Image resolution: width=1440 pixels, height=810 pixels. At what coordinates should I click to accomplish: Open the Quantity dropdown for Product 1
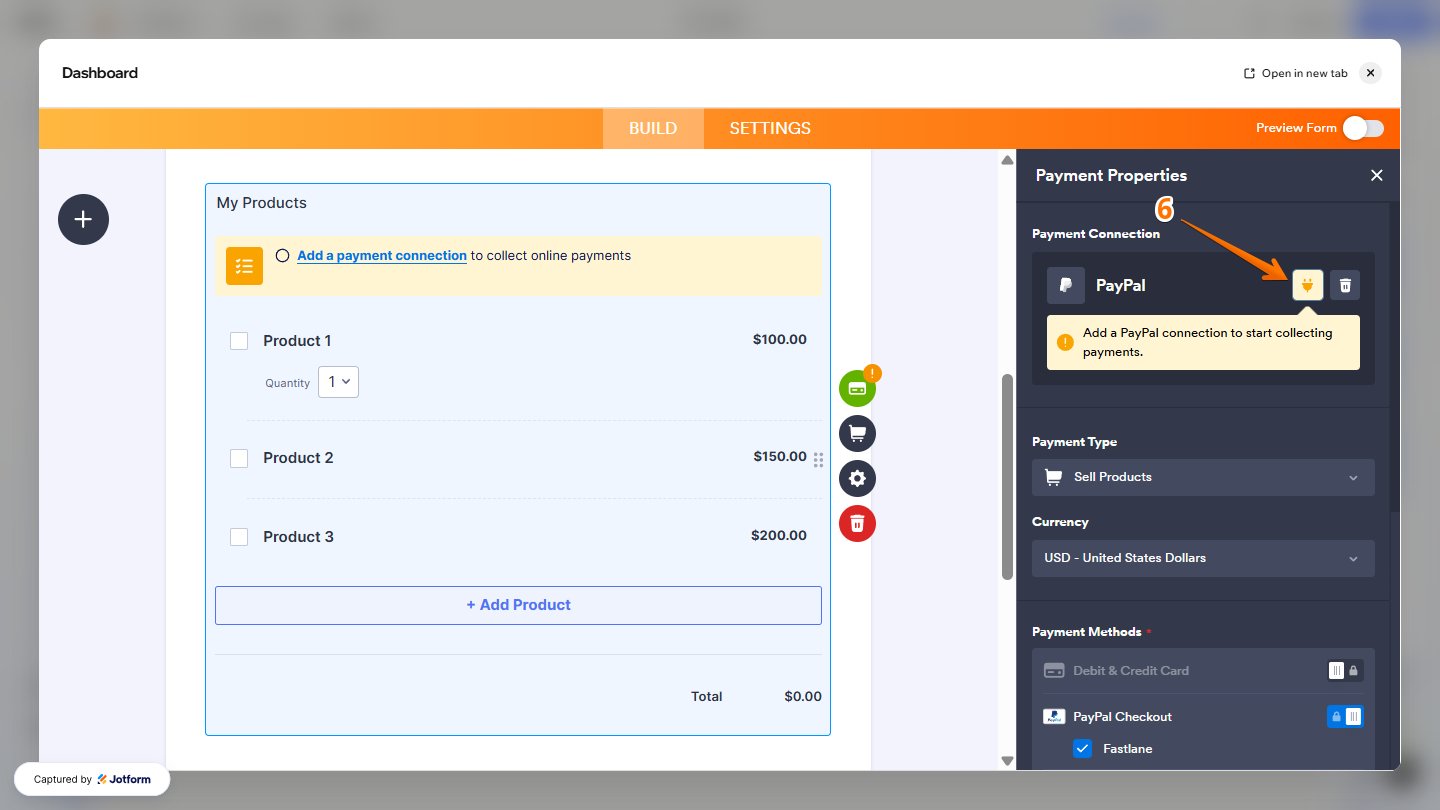[338, 382]
